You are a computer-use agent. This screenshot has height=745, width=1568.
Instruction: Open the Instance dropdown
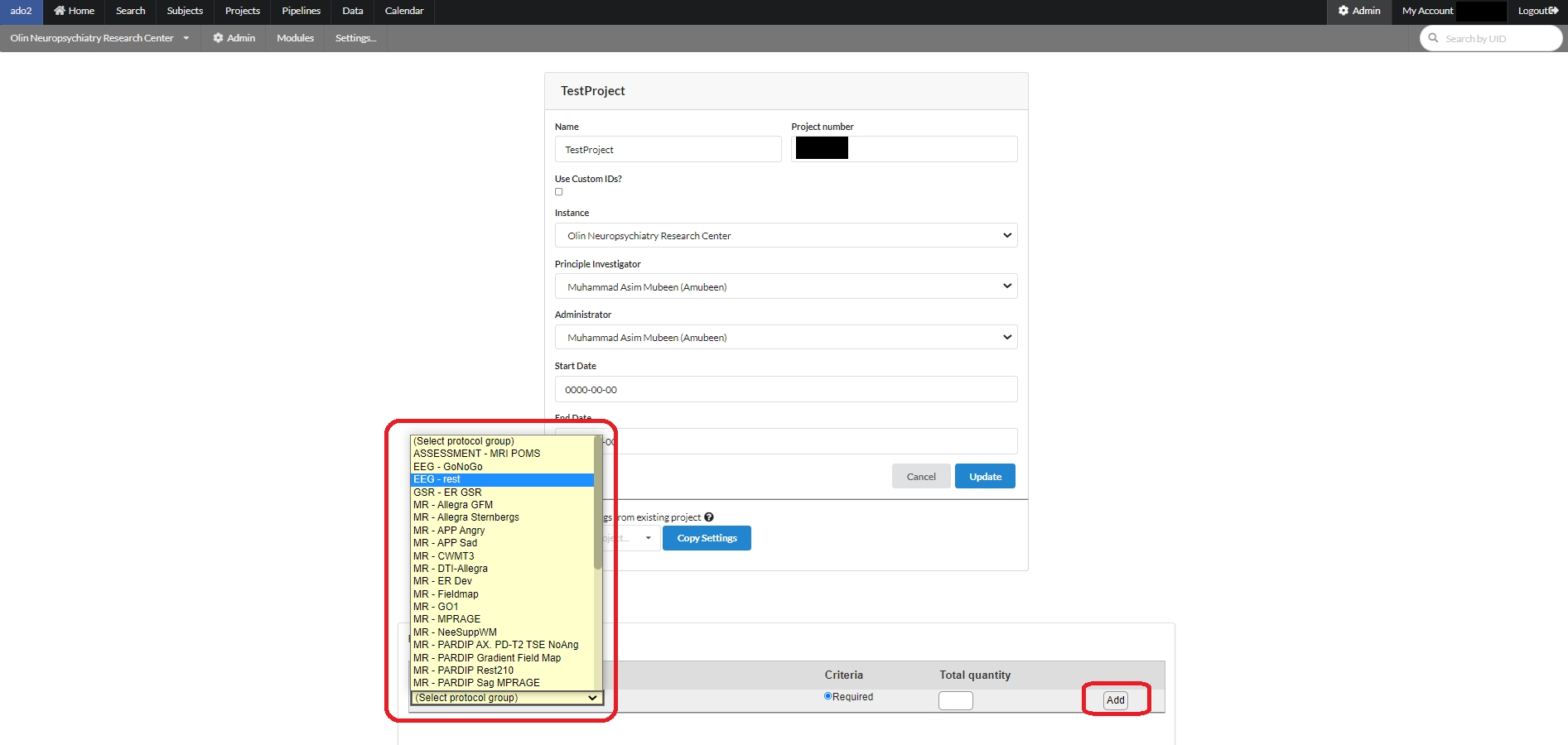[785, 236]
